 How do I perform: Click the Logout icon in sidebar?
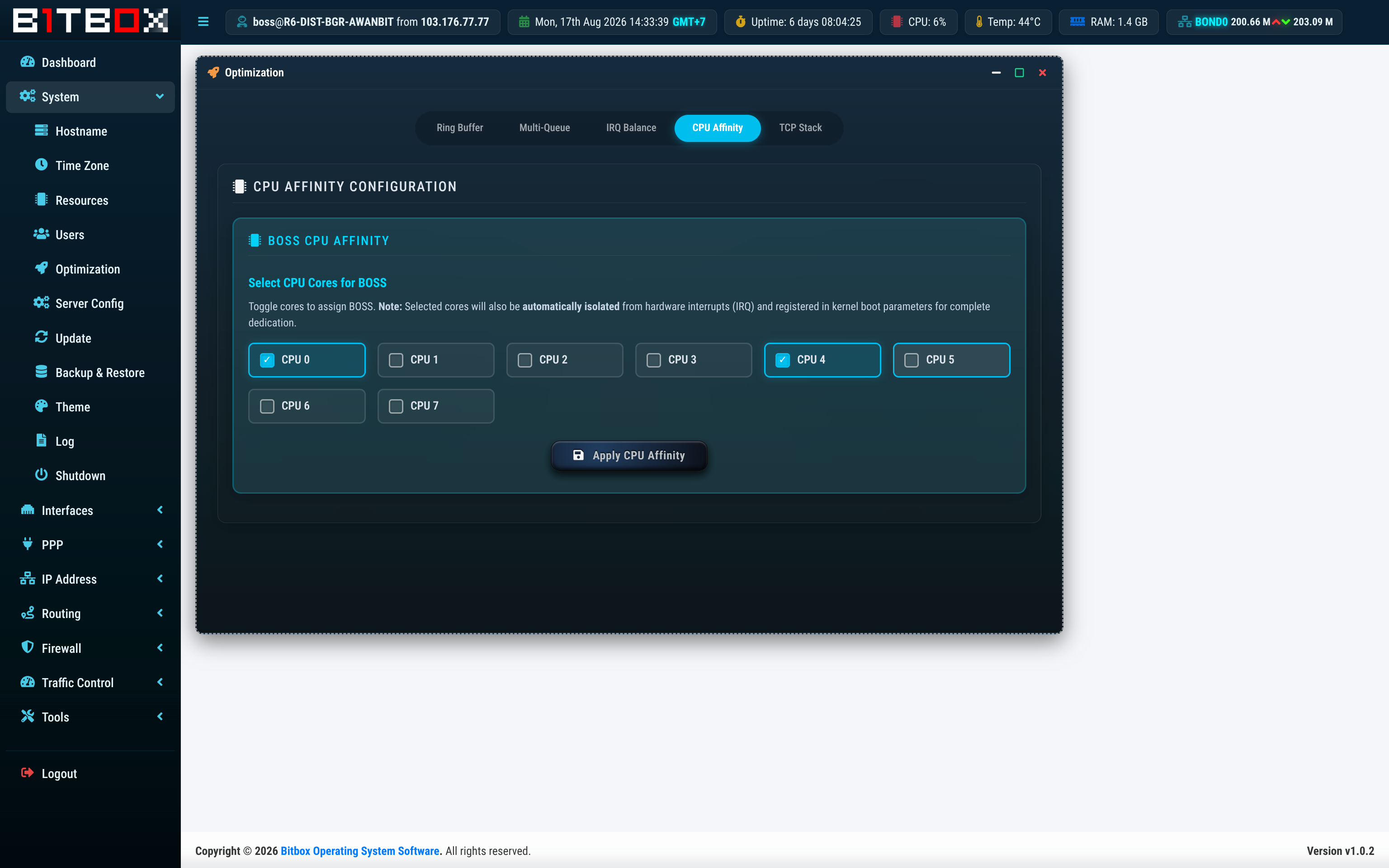(27, 773)
